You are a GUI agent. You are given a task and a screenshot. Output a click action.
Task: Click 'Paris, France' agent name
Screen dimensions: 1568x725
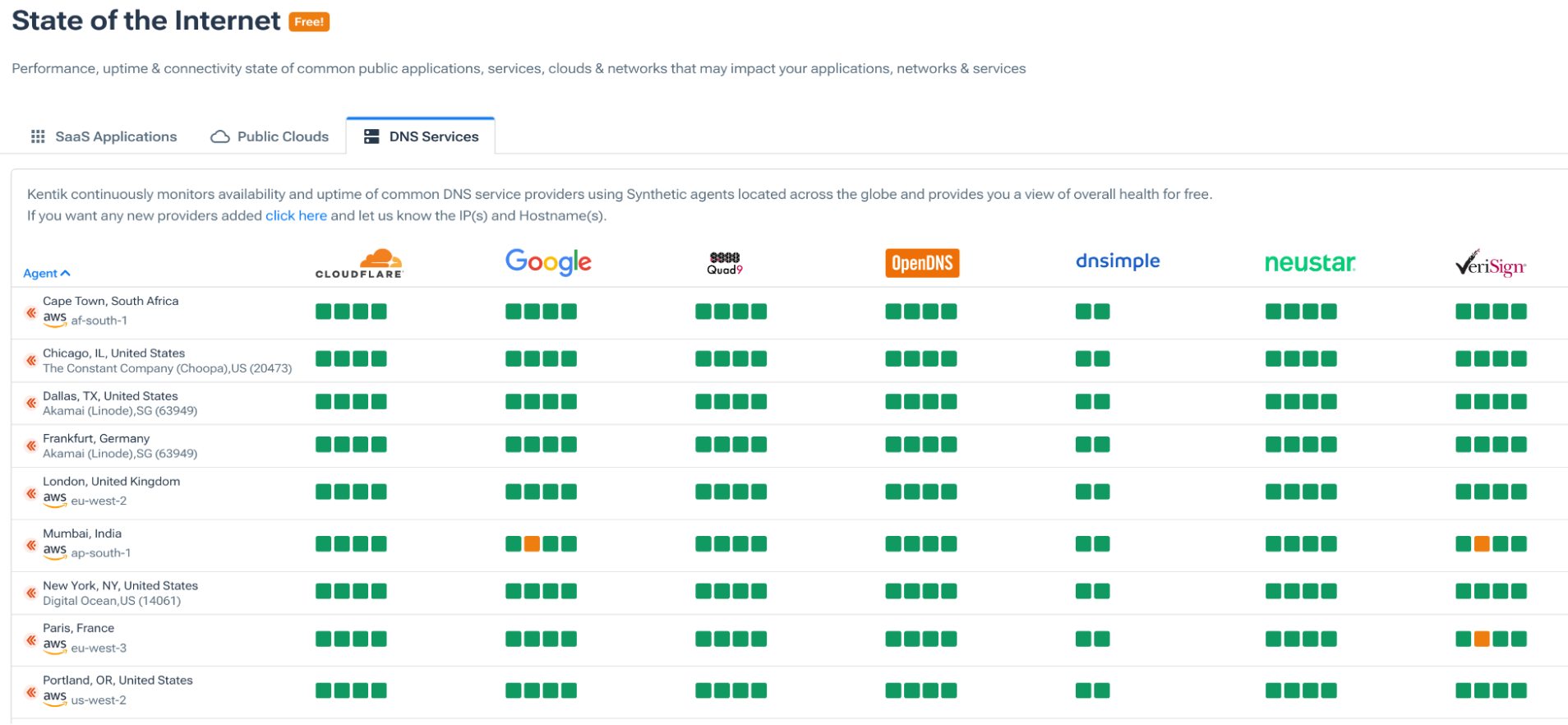click(79, 628)
